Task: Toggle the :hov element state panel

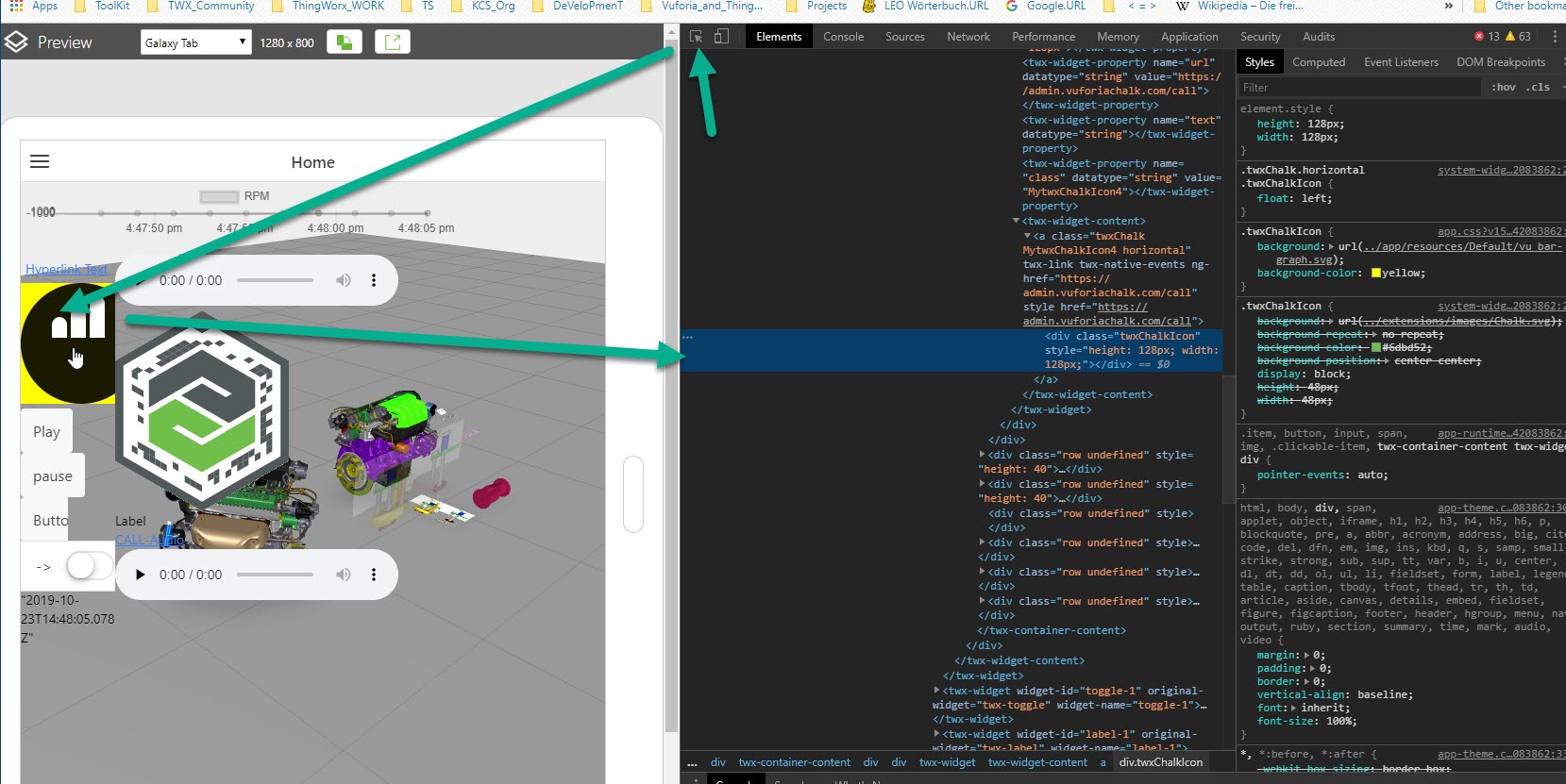Action: click(1504, 88)
